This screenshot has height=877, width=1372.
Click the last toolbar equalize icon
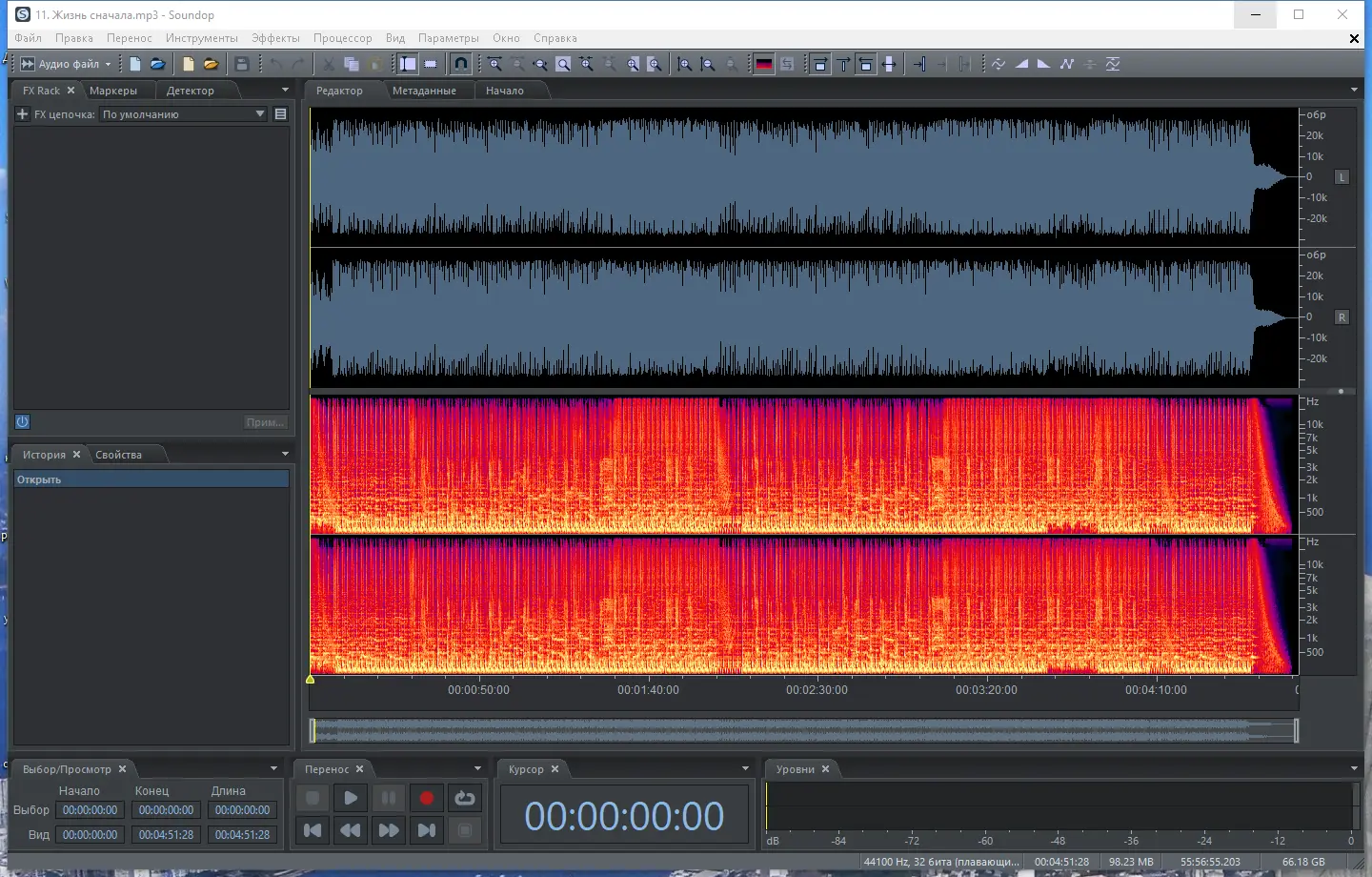pos(1113,64)
